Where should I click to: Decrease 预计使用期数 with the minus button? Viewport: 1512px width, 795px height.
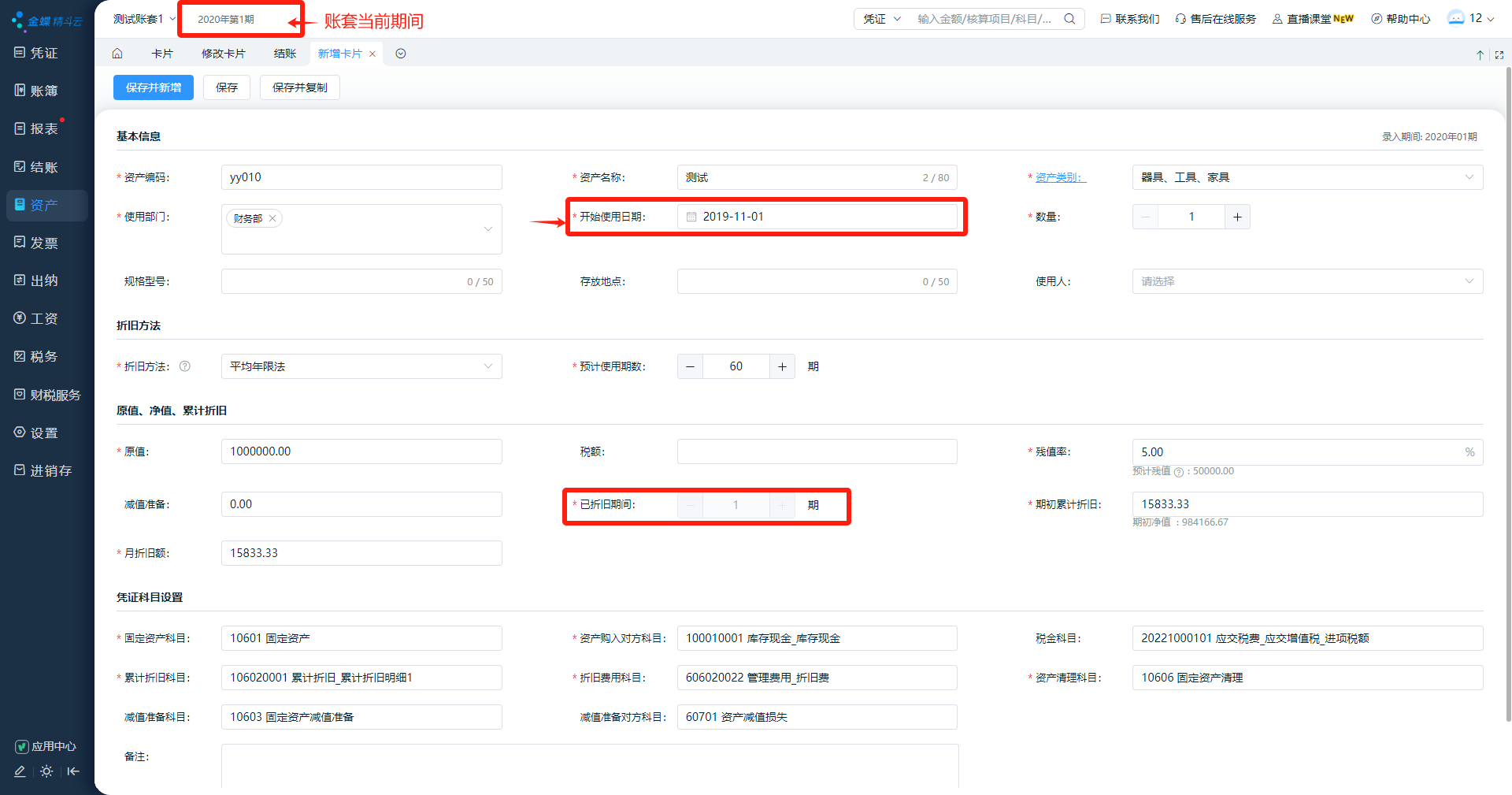click(690, 366)
